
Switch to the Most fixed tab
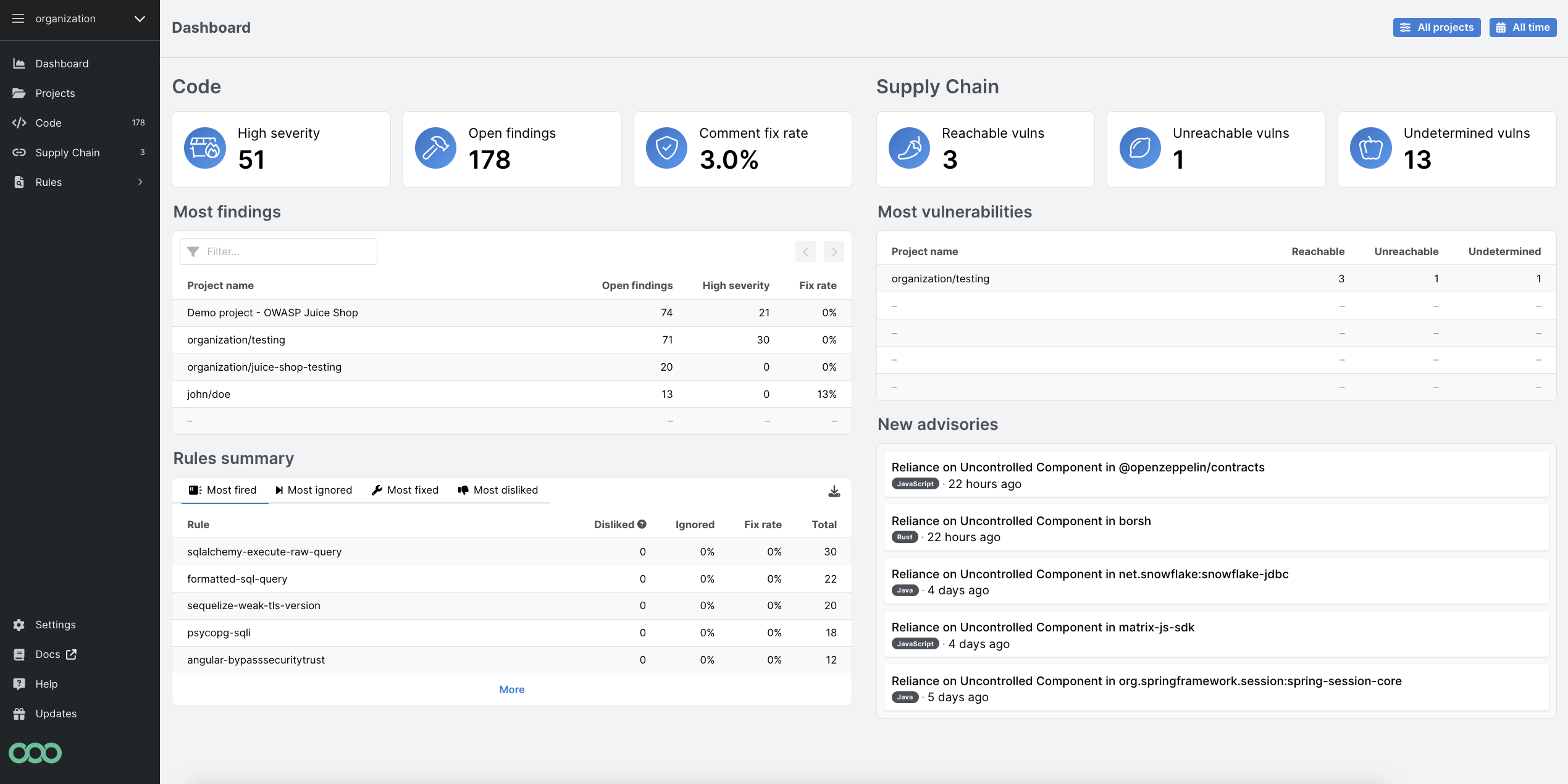click(405, 490)
